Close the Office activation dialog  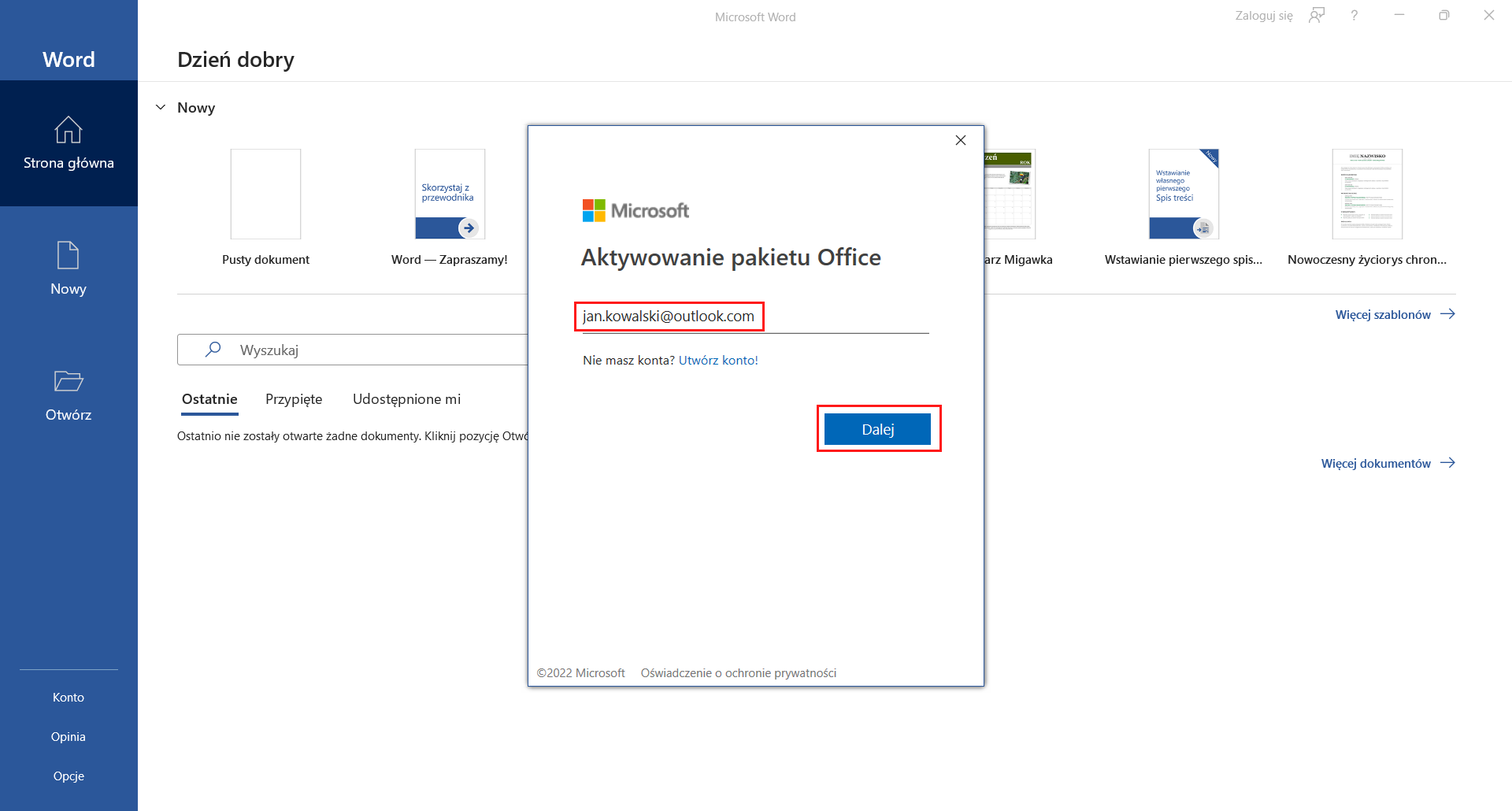click(x=961, y=140)
